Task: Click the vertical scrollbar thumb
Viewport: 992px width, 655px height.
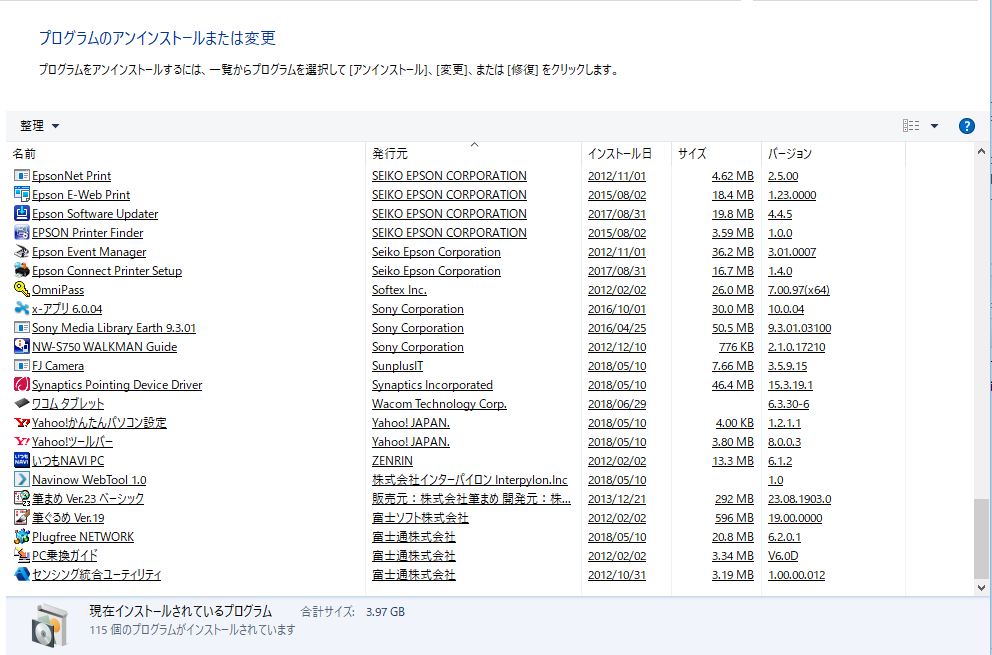Action: (x=981, y=538)
